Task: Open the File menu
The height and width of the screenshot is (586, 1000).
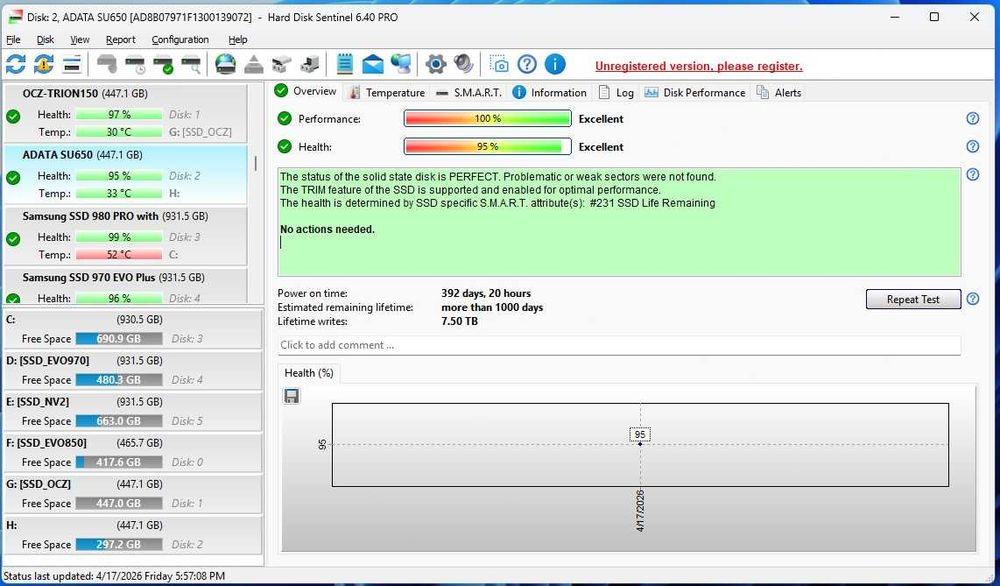Action: [13, 40]
